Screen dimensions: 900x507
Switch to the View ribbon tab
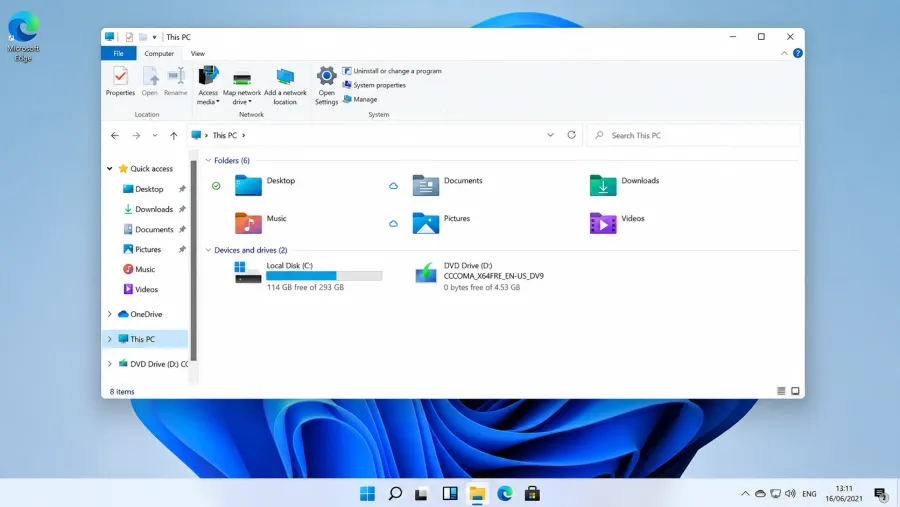197,53
